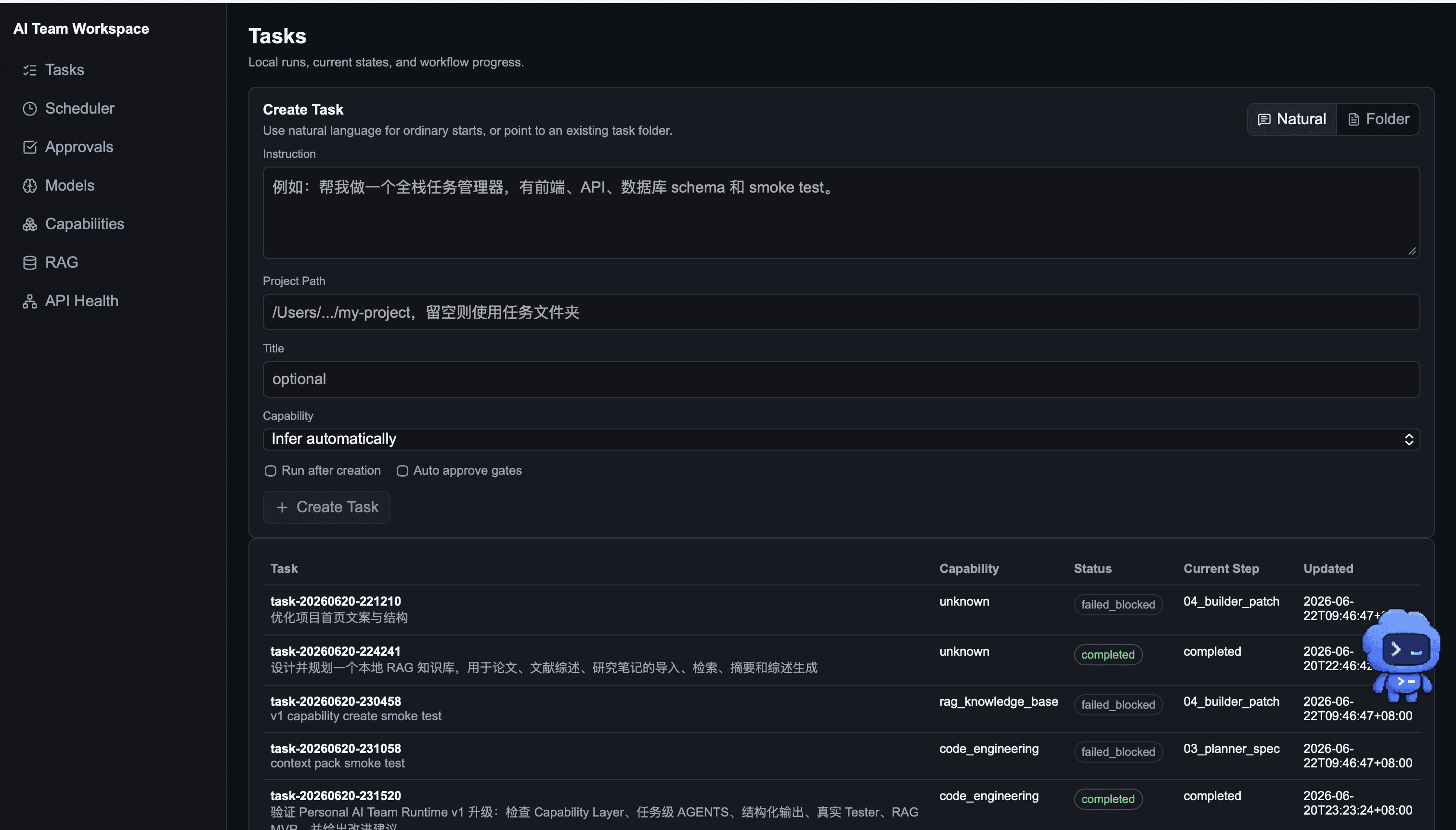Image resolution: width=1456 pixels, height=830 pixels.
Task: Click the RAG database icon
Action: 30,263
